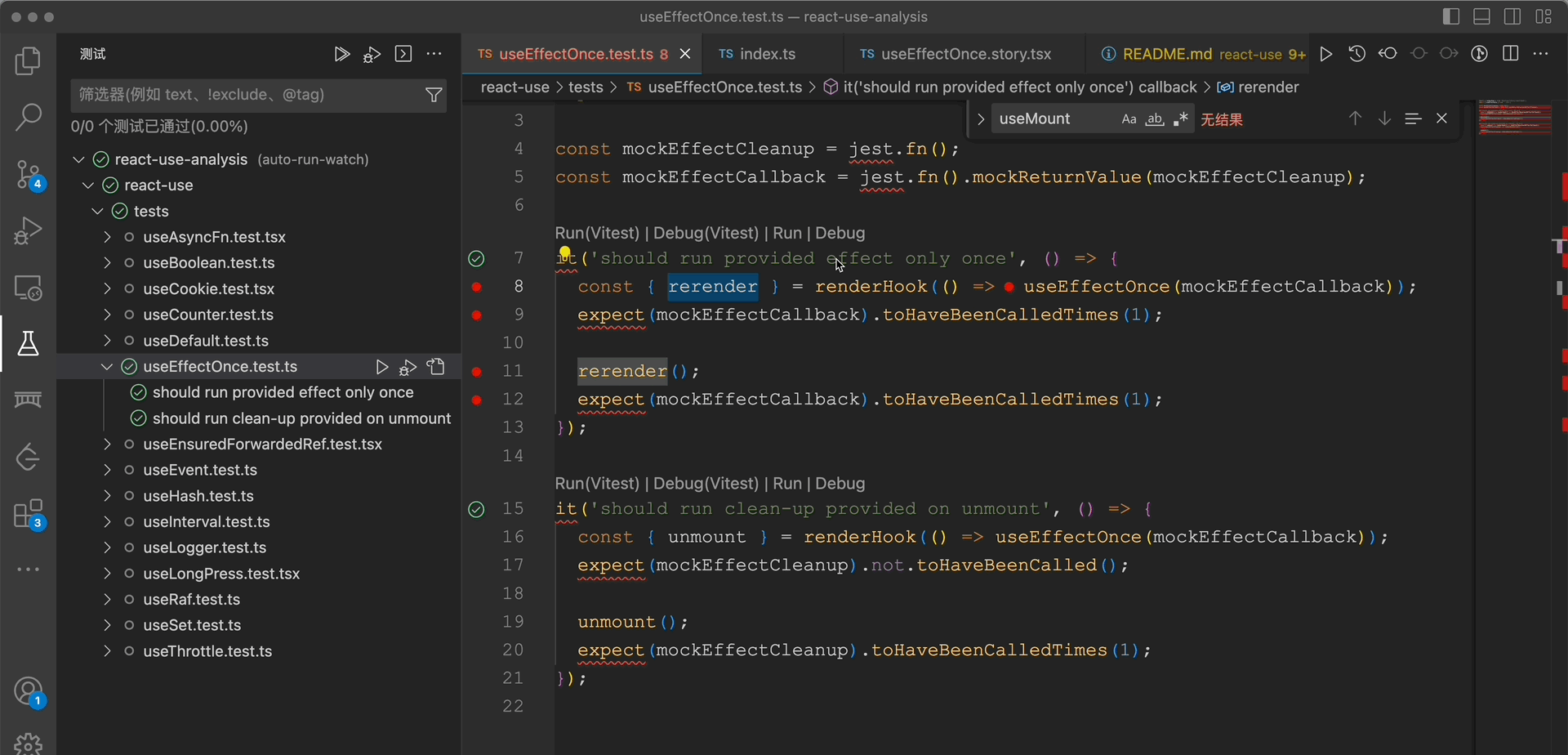This screenshot has width=1568, height=755.
Task: Toggle Use Regular Expression in the find widget
Action: [x=1181, y=119]
